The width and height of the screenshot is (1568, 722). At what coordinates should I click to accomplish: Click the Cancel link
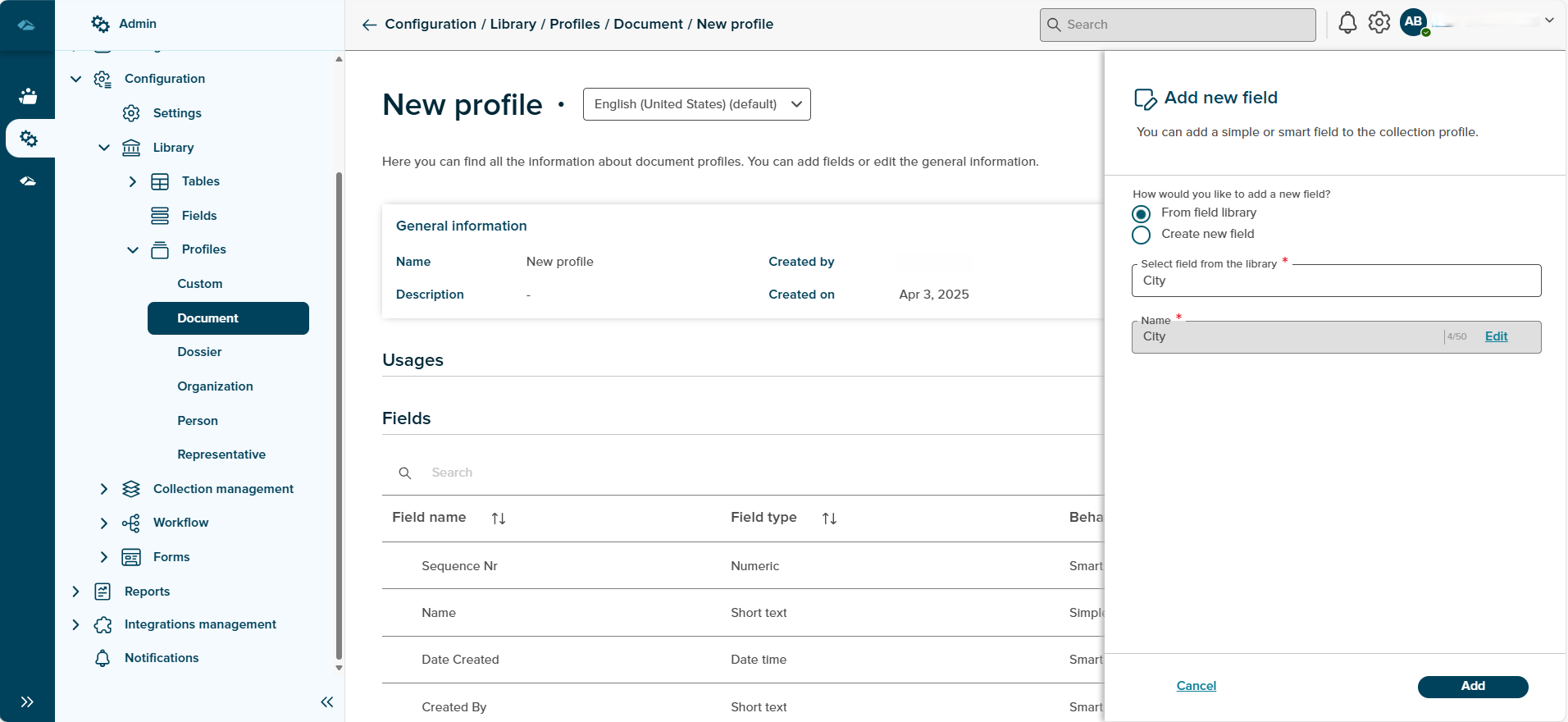[x=1196, y=686]
